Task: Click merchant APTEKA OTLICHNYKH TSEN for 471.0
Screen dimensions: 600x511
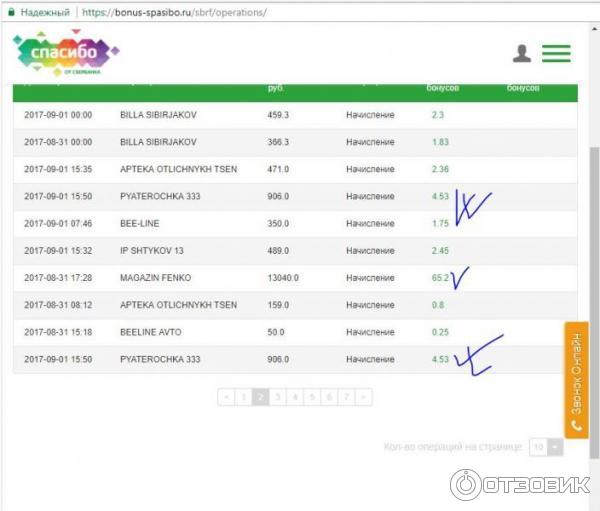Action: coord(178,169)
